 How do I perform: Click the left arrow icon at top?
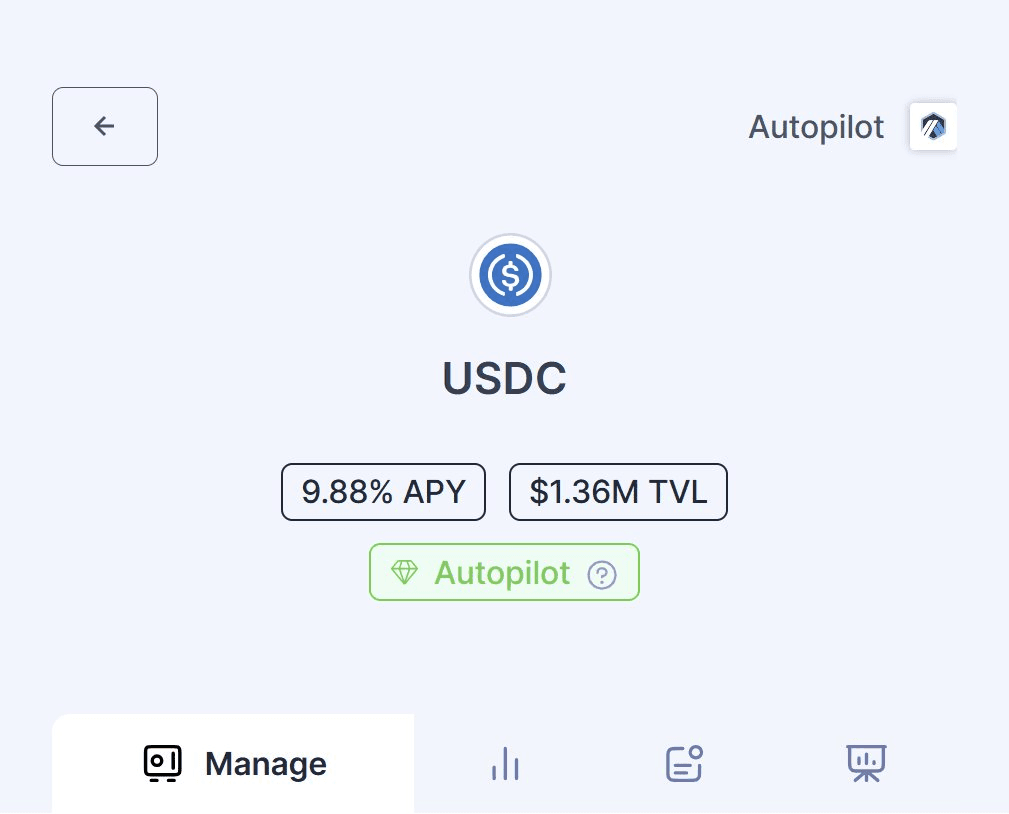tap(104, 126)
